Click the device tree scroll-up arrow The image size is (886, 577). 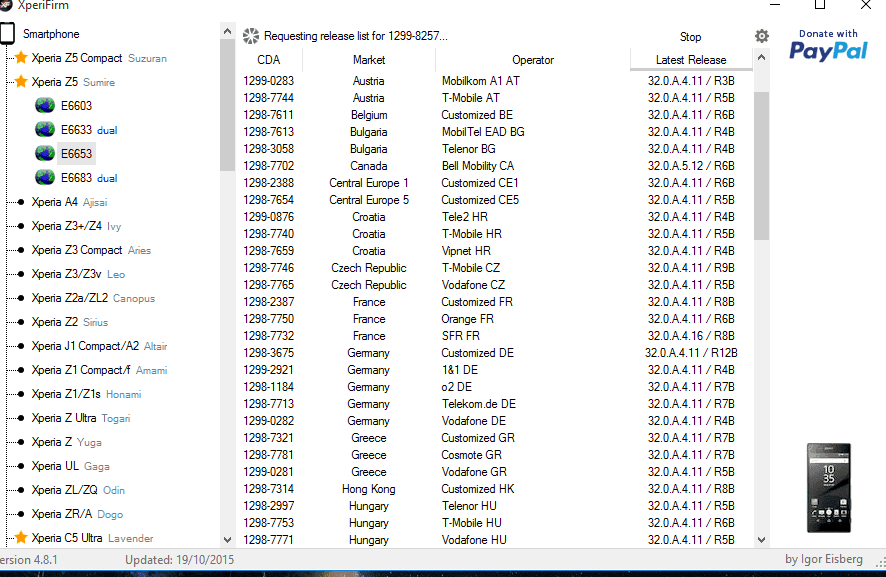(x=227, y=32)
